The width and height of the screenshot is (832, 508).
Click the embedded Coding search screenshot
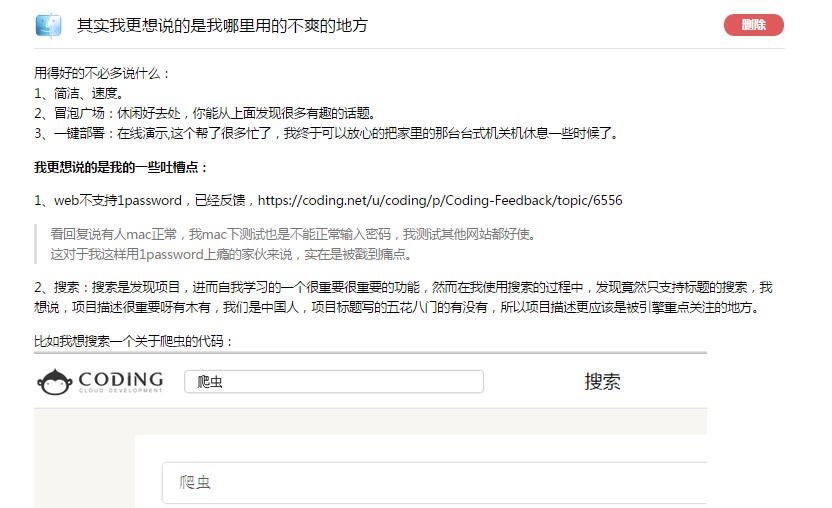pyautogui.click(x=370, y=440)
